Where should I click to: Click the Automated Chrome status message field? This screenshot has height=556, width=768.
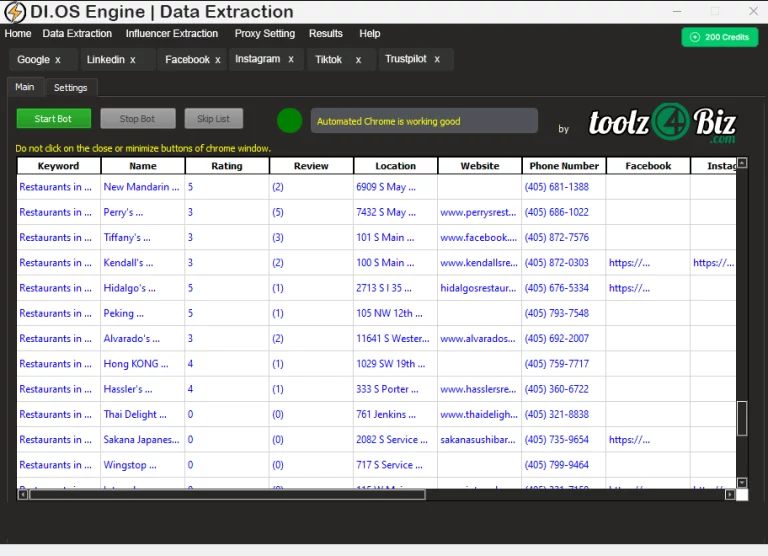(x=424, y=121)
